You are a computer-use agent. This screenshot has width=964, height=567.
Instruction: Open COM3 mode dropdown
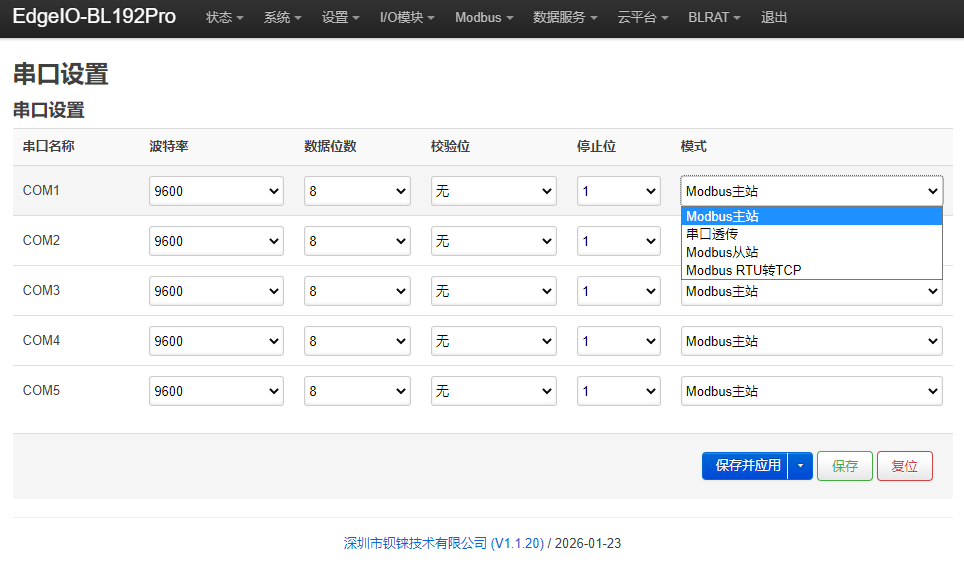click(x=812, y=293)
